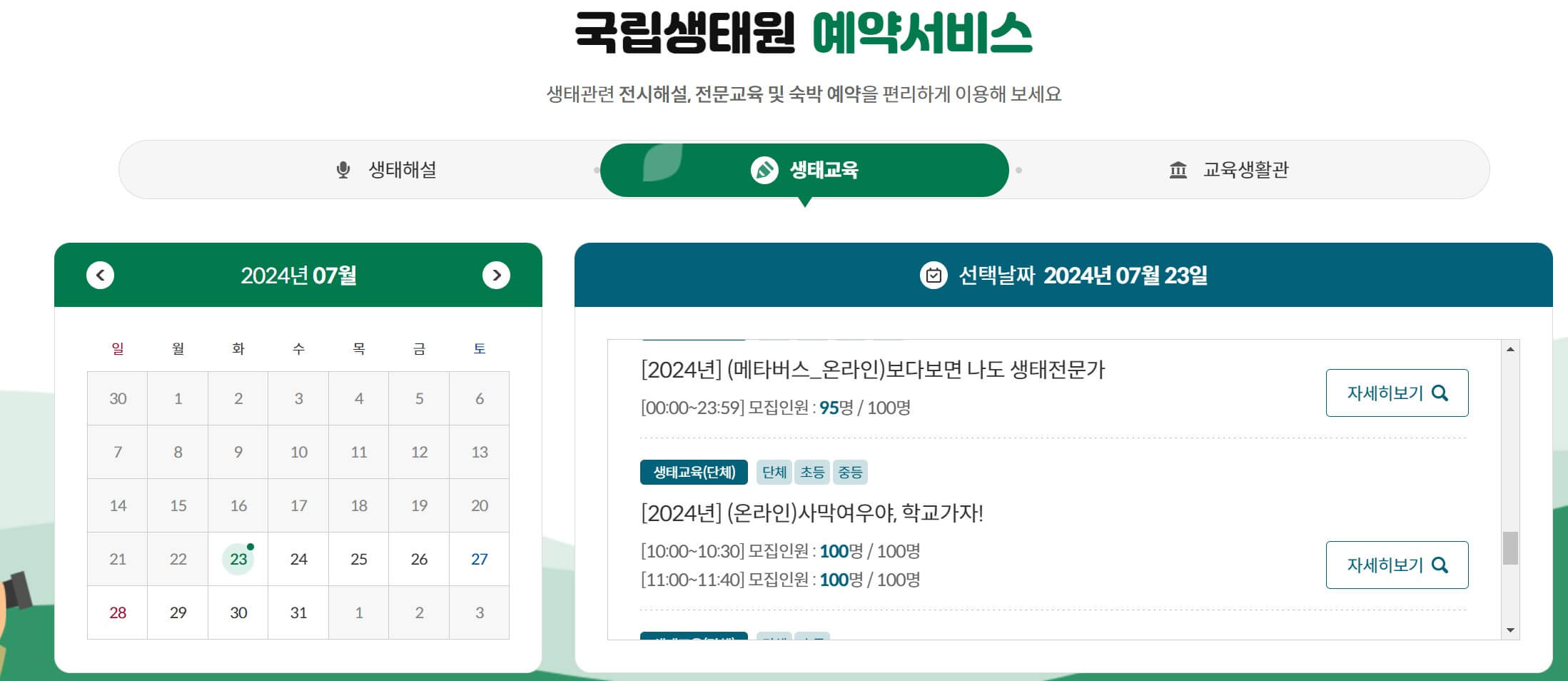Click the scrollbar up arrow icon
The height and width of the screenshot is (681, 1568).
tap(1509, 349)
